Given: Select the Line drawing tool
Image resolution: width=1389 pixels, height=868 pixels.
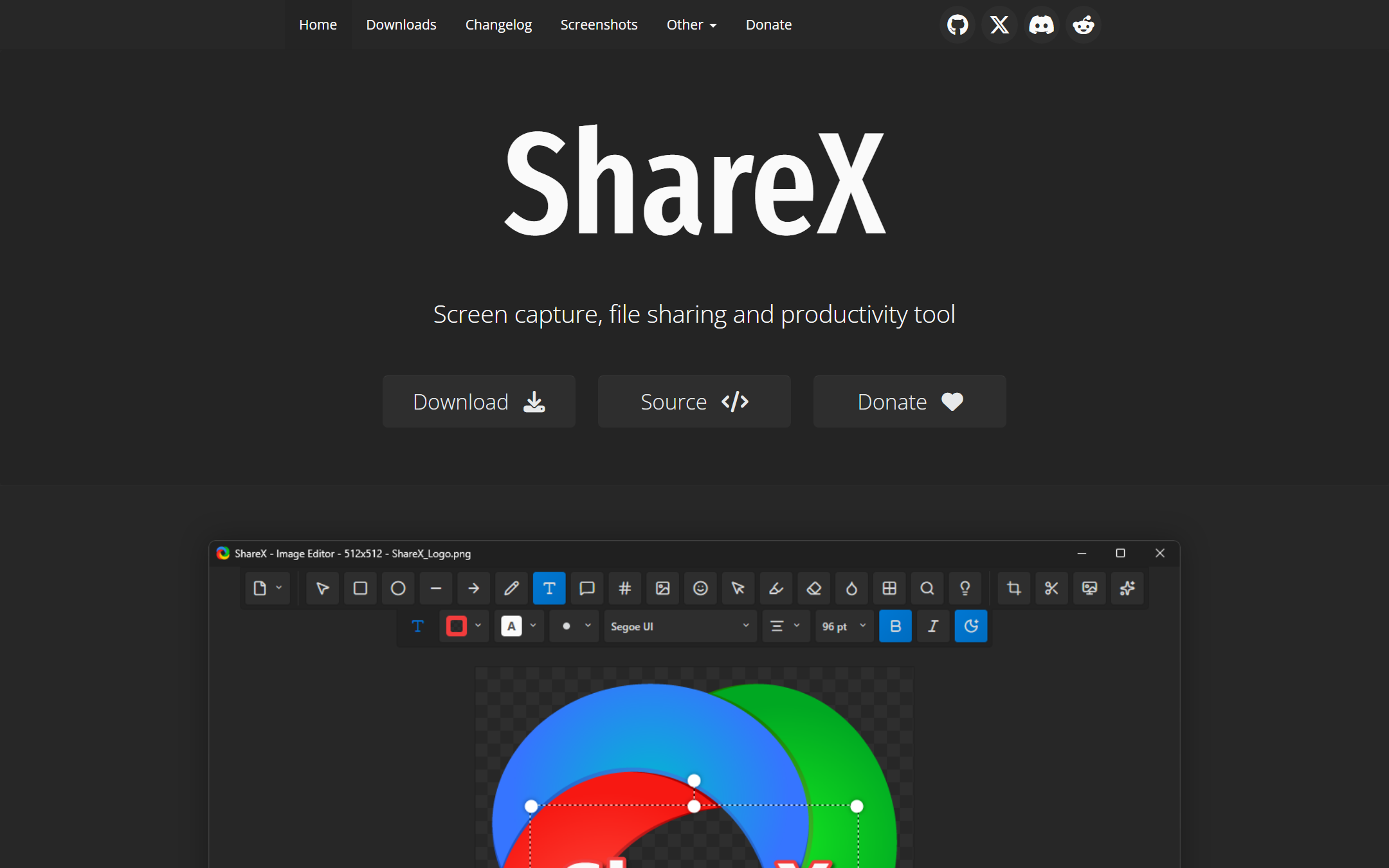Looking at the screenshot, I should pos(436,588).
